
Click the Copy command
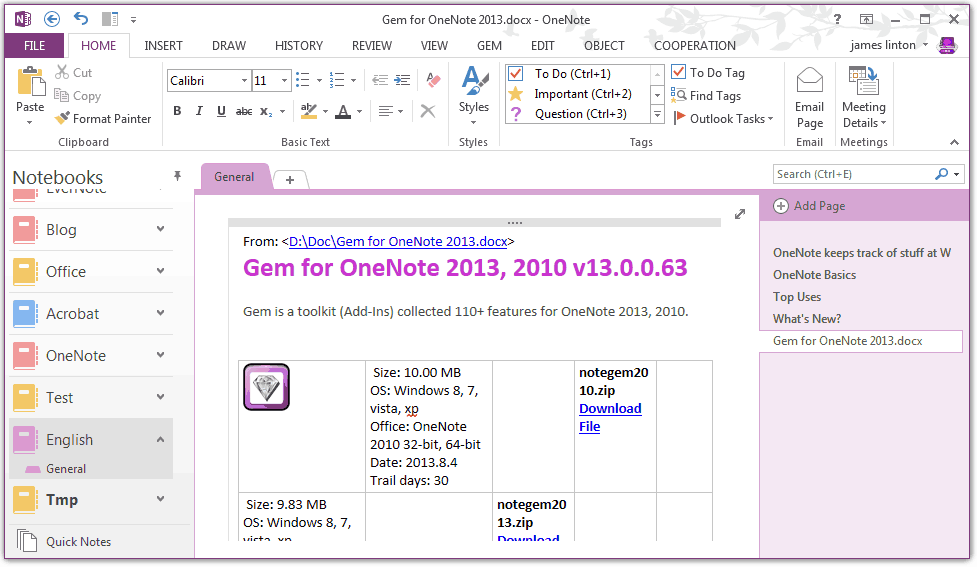(x=77, y=95)
